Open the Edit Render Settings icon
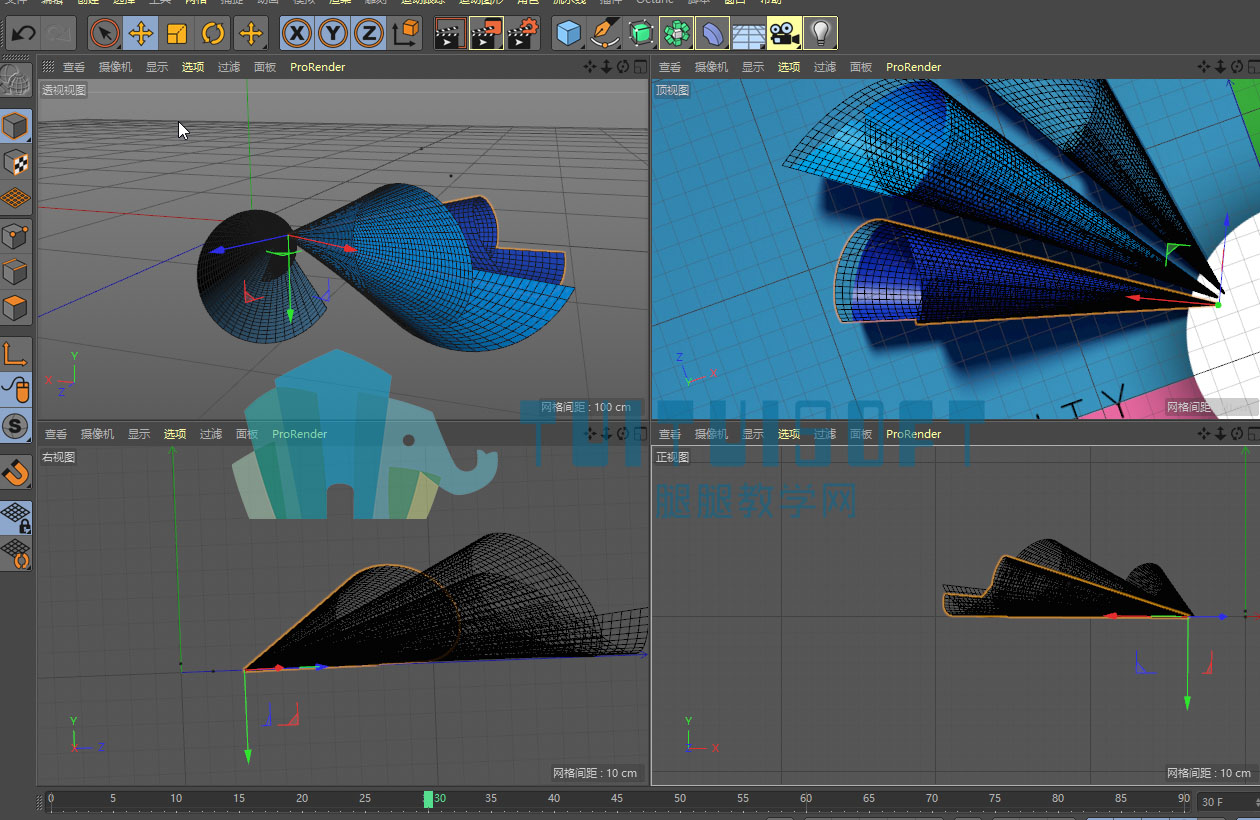 (x=523, y=33)
